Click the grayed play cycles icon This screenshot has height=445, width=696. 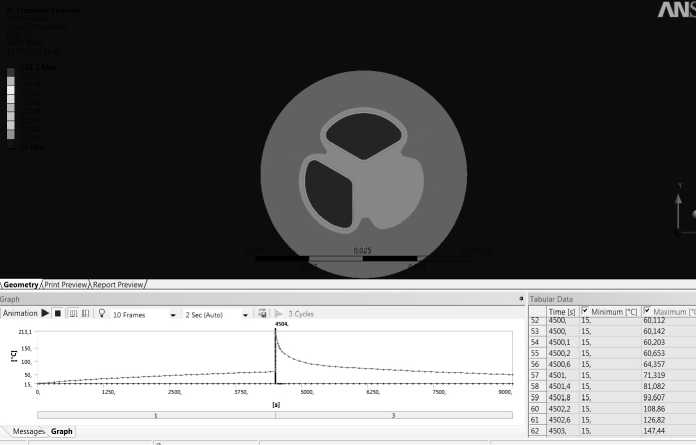278,314
